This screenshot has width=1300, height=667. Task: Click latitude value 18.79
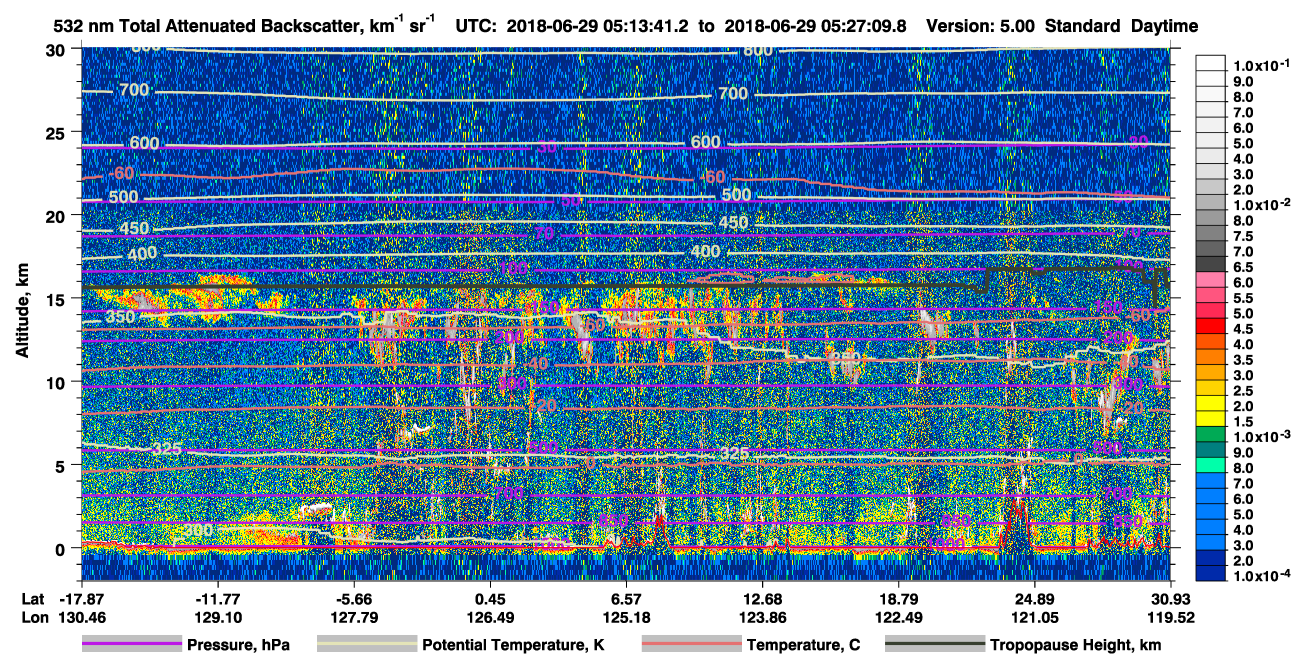(898, 599)
